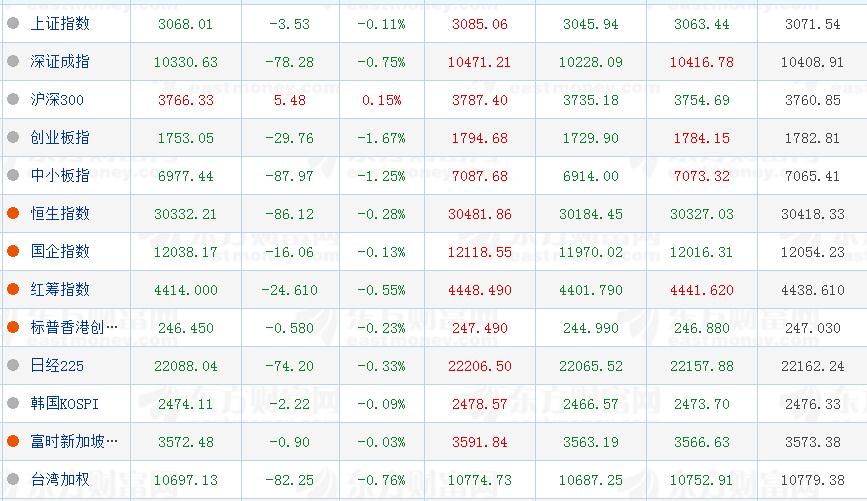The image size is (867, 501).
Task: Click the gray dot beside 韩国KOSPI
Action: pyautogui.click(x=13, y=403)
